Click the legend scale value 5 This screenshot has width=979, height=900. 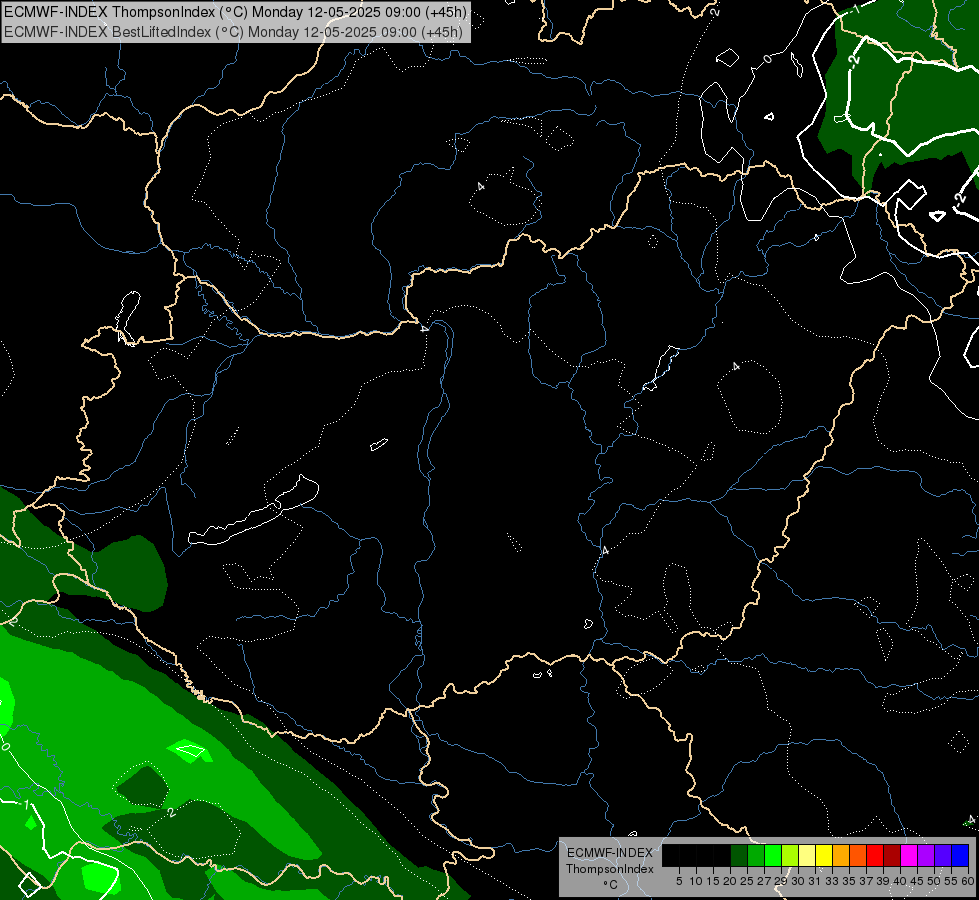coord(679,881)
